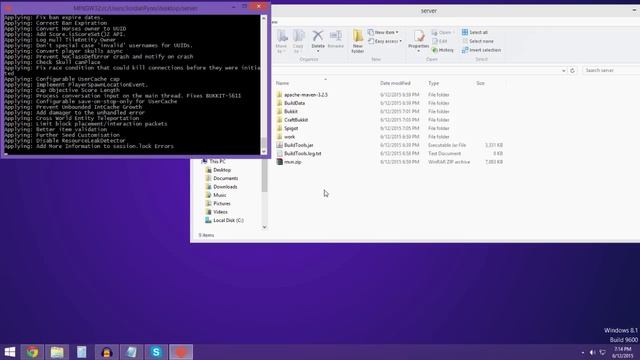Select the mvn.zip archive file

click(293, 162)
